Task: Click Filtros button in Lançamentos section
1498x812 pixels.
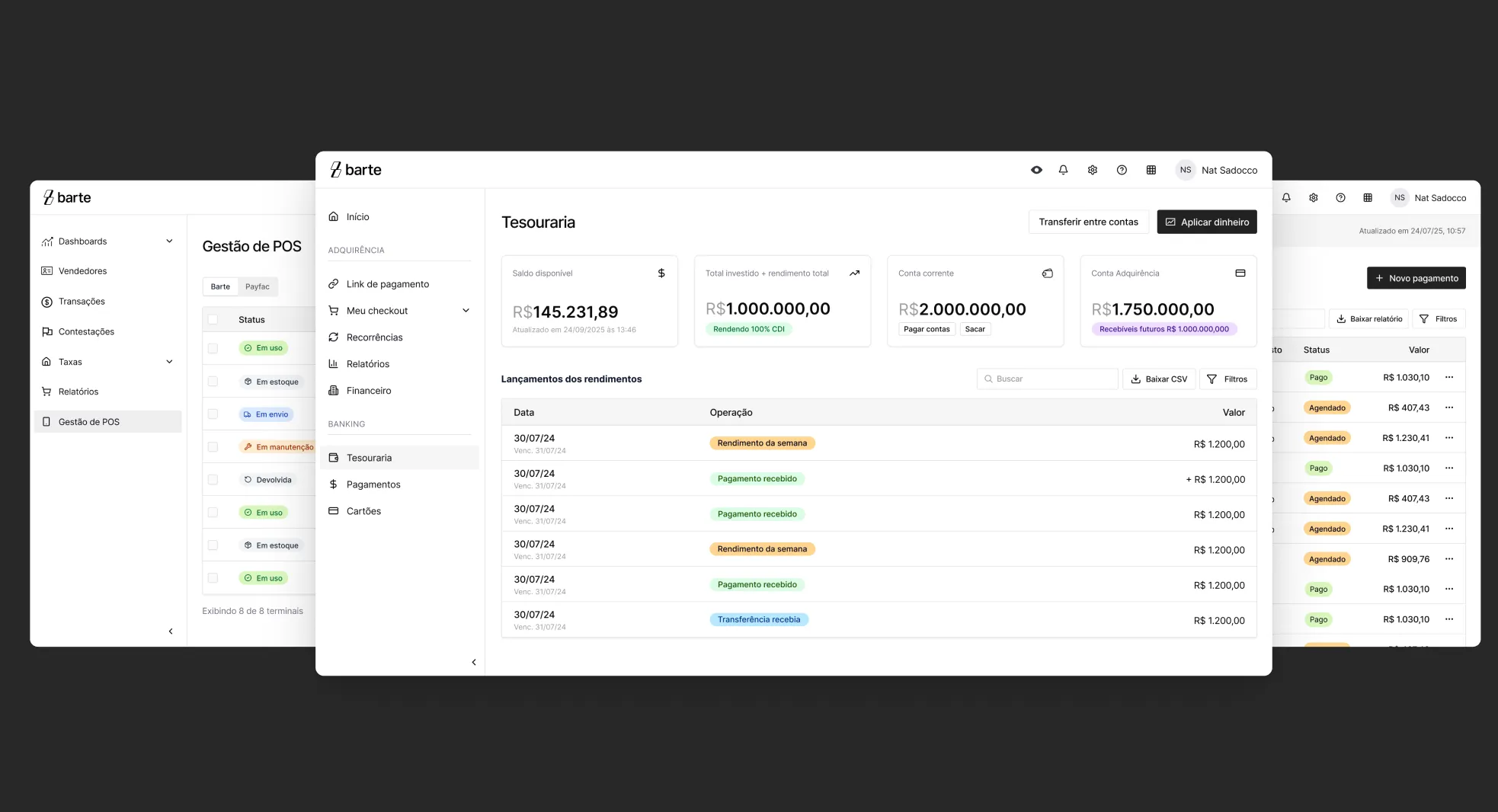Action: (1228, 379)
